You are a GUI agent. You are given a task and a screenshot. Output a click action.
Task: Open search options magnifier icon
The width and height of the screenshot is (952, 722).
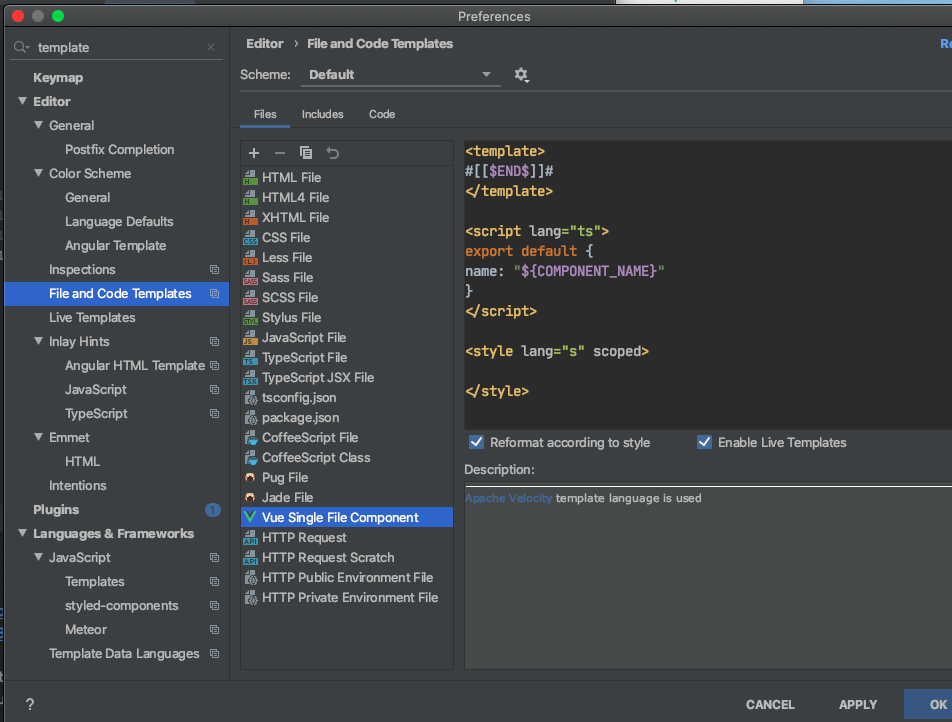(22, 47)
